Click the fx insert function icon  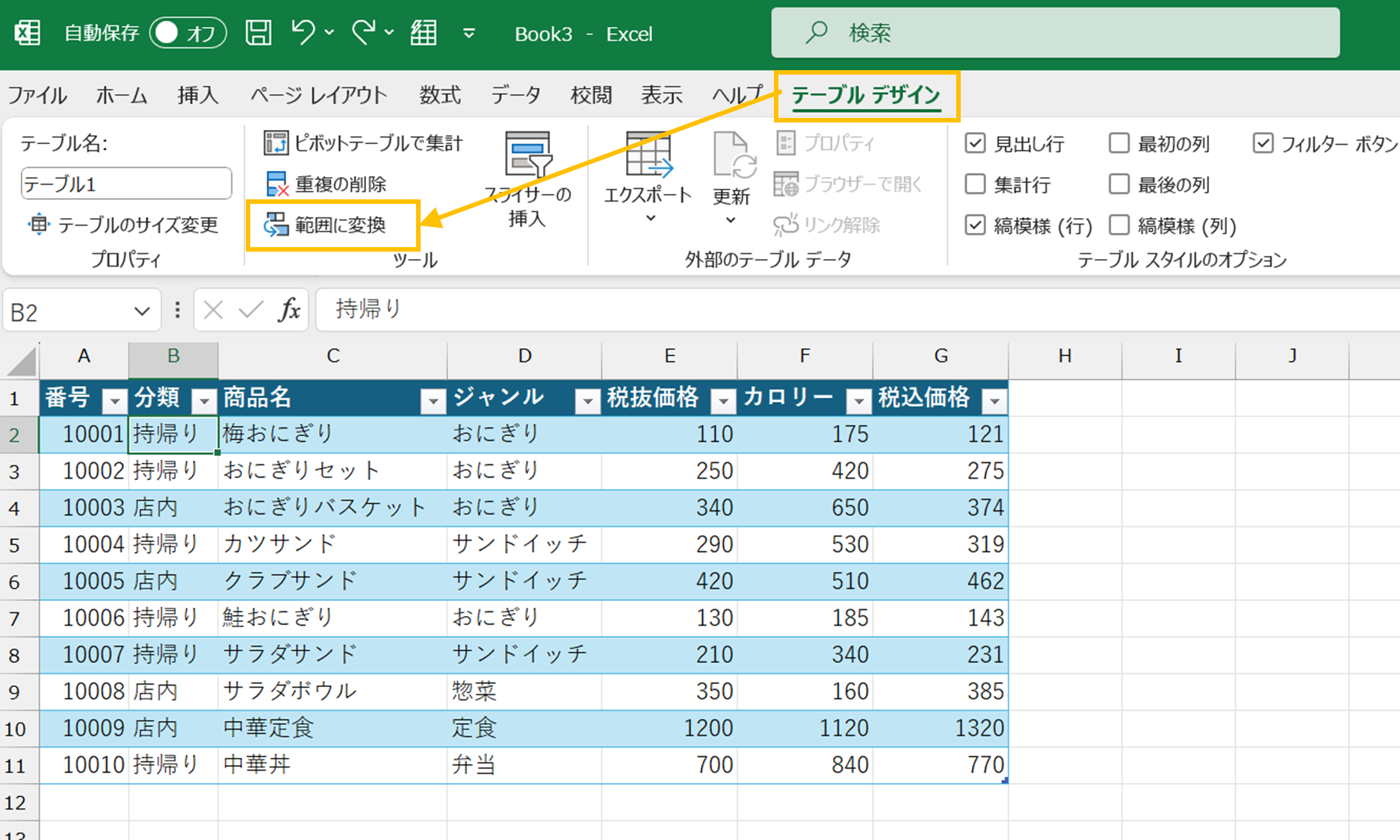coord(289,310)
